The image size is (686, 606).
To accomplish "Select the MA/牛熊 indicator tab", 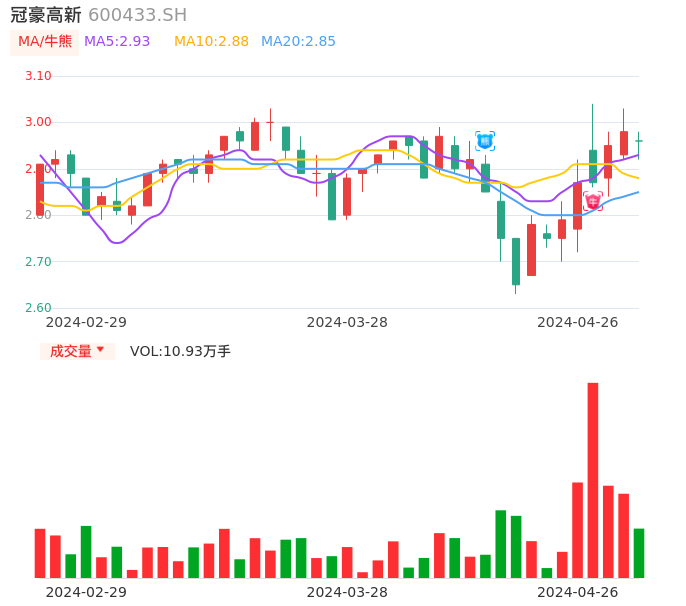I will tap(45, 42).
